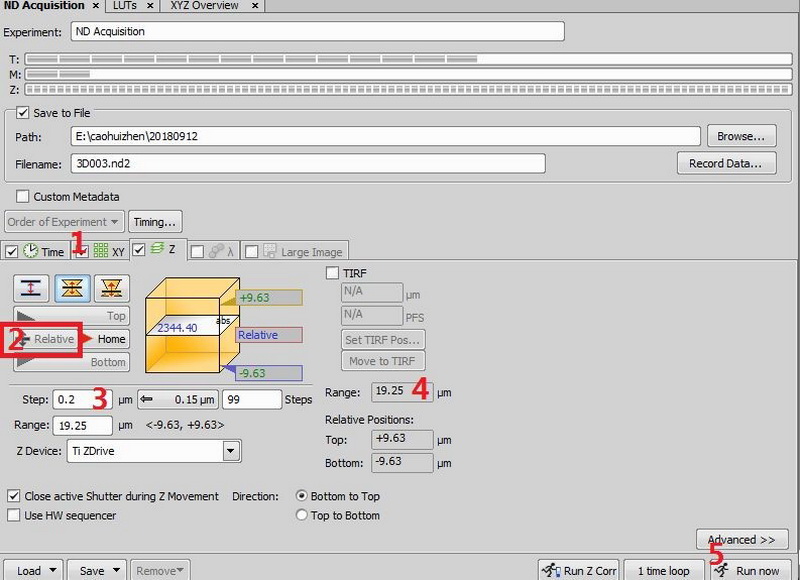Click the Filename field showing 3D003.nd2
This screenshot has height=580, width=800.
point(308,164)
